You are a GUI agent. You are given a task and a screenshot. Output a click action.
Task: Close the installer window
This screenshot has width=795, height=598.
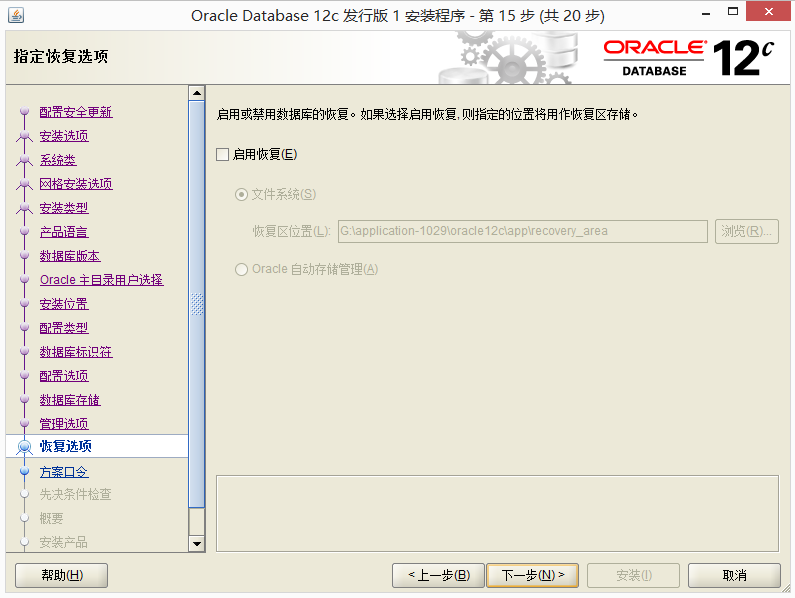pos(769,12)
